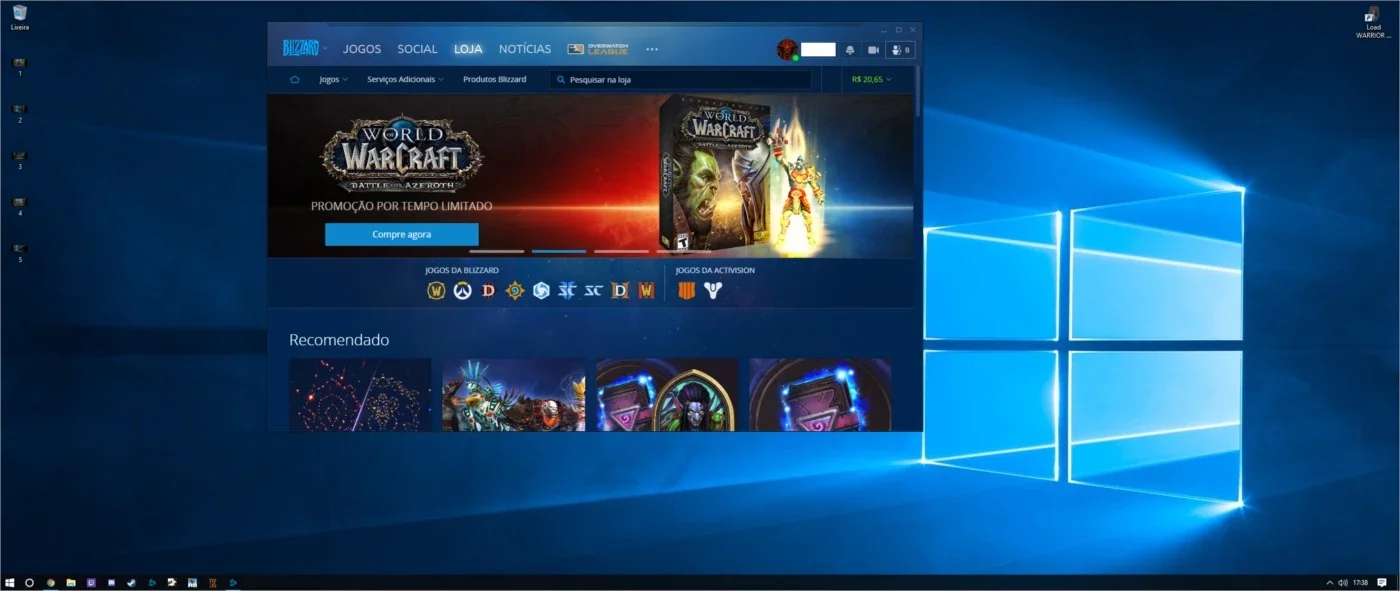
Task: Open the World of Warcraft game icon
Action: 436,290
